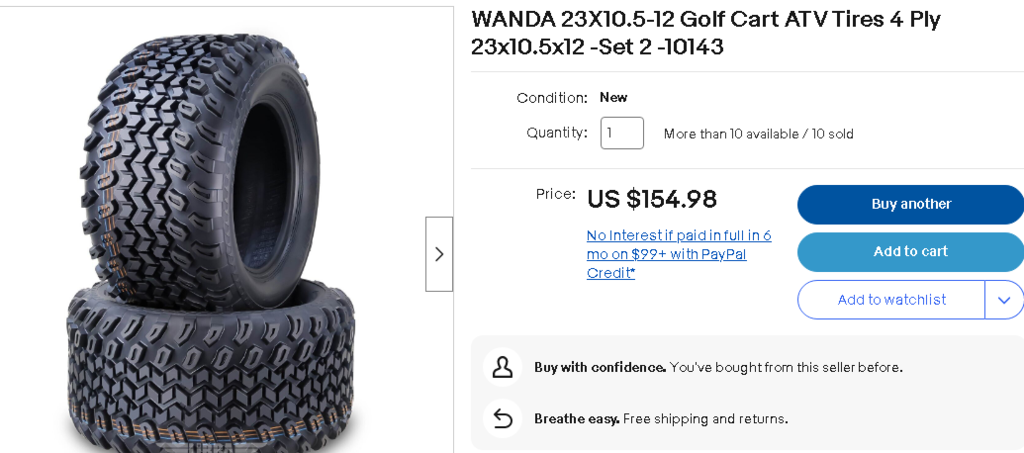1024x453 pixels.
Task: Click the US $154.98 price
Action: click(x=652, y=199)
